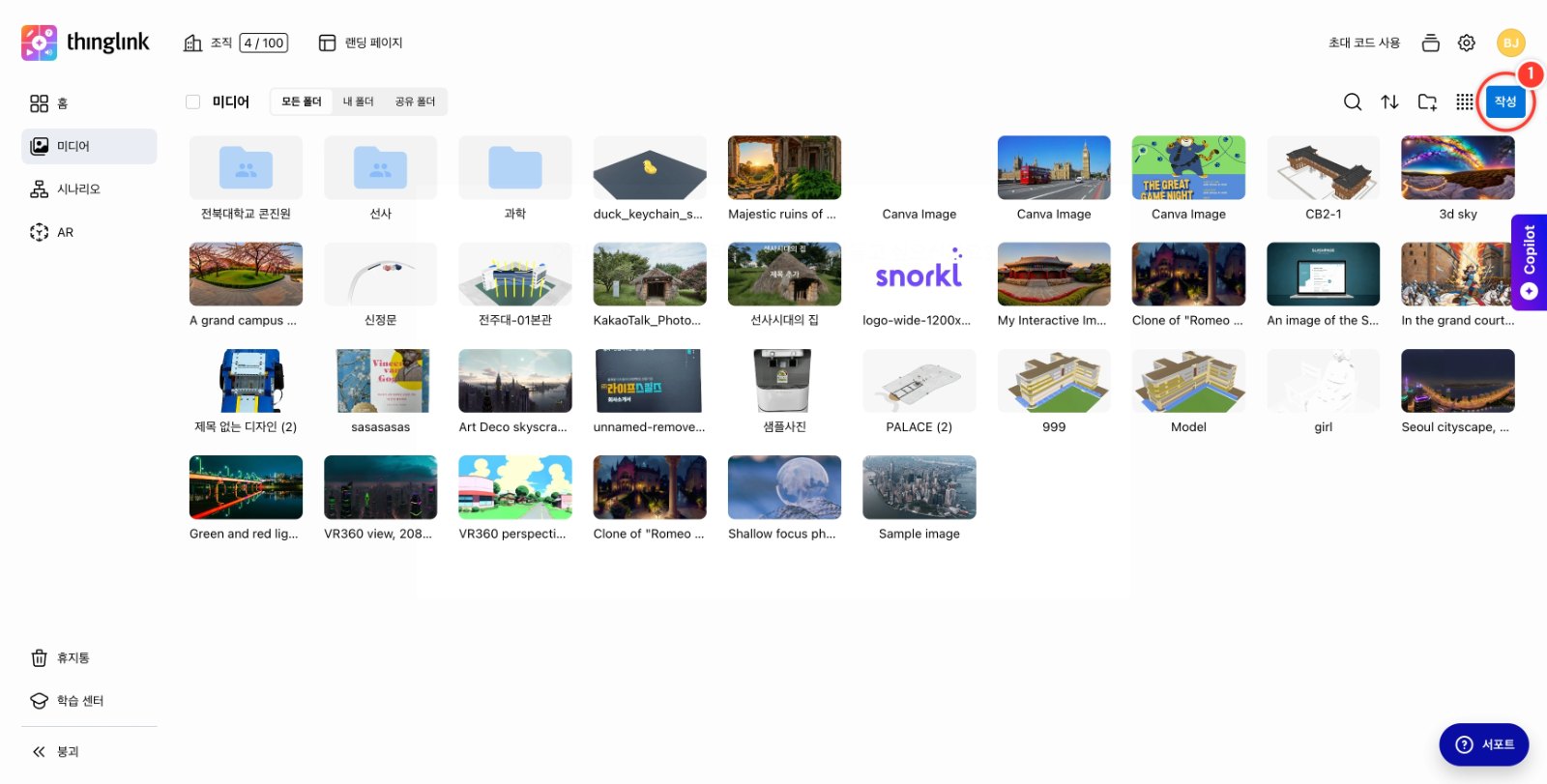Switch to 공유 폴더 tab
This screenshot has width=1547, height=784.
[x=415, y=102]
